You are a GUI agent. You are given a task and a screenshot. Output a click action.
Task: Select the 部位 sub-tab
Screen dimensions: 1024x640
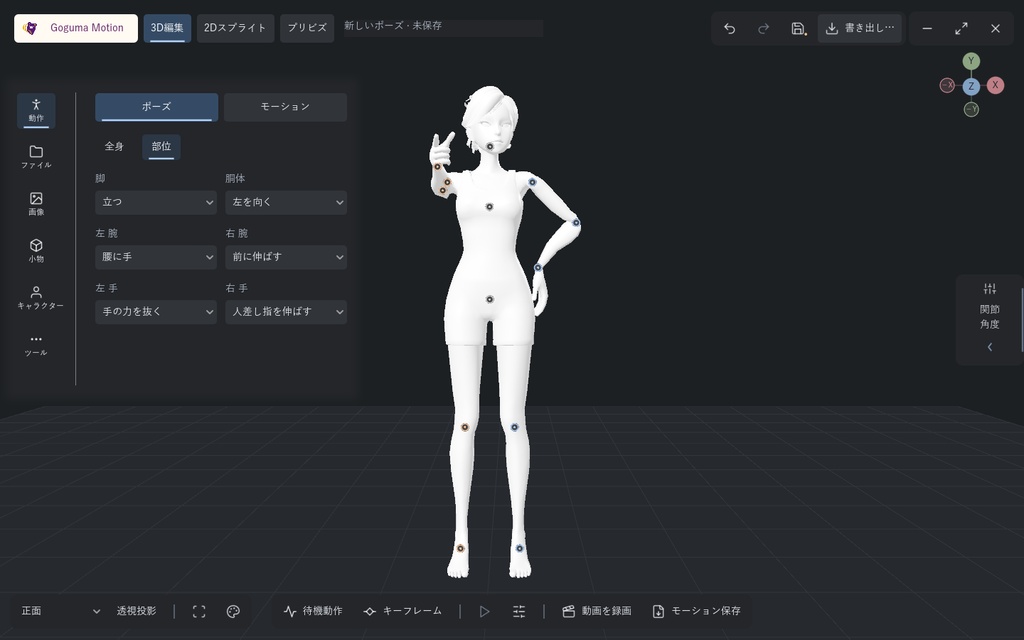tap(161, 146)
